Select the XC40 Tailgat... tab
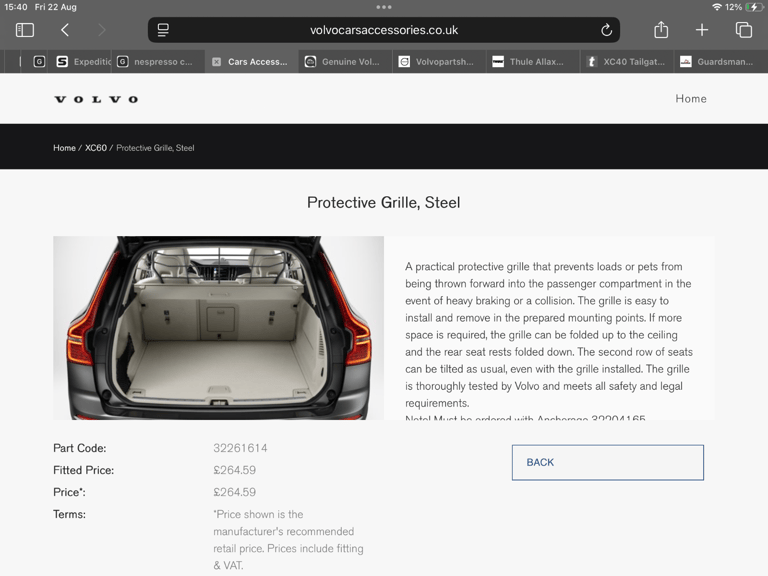This screenshot has width=768, height=576. pos(627,62)
